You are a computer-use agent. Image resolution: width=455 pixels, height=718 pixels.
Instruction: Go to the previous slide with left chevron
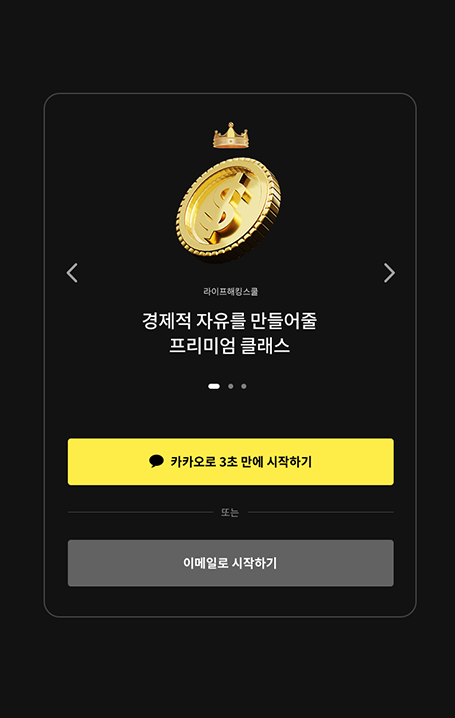[72, 273]
